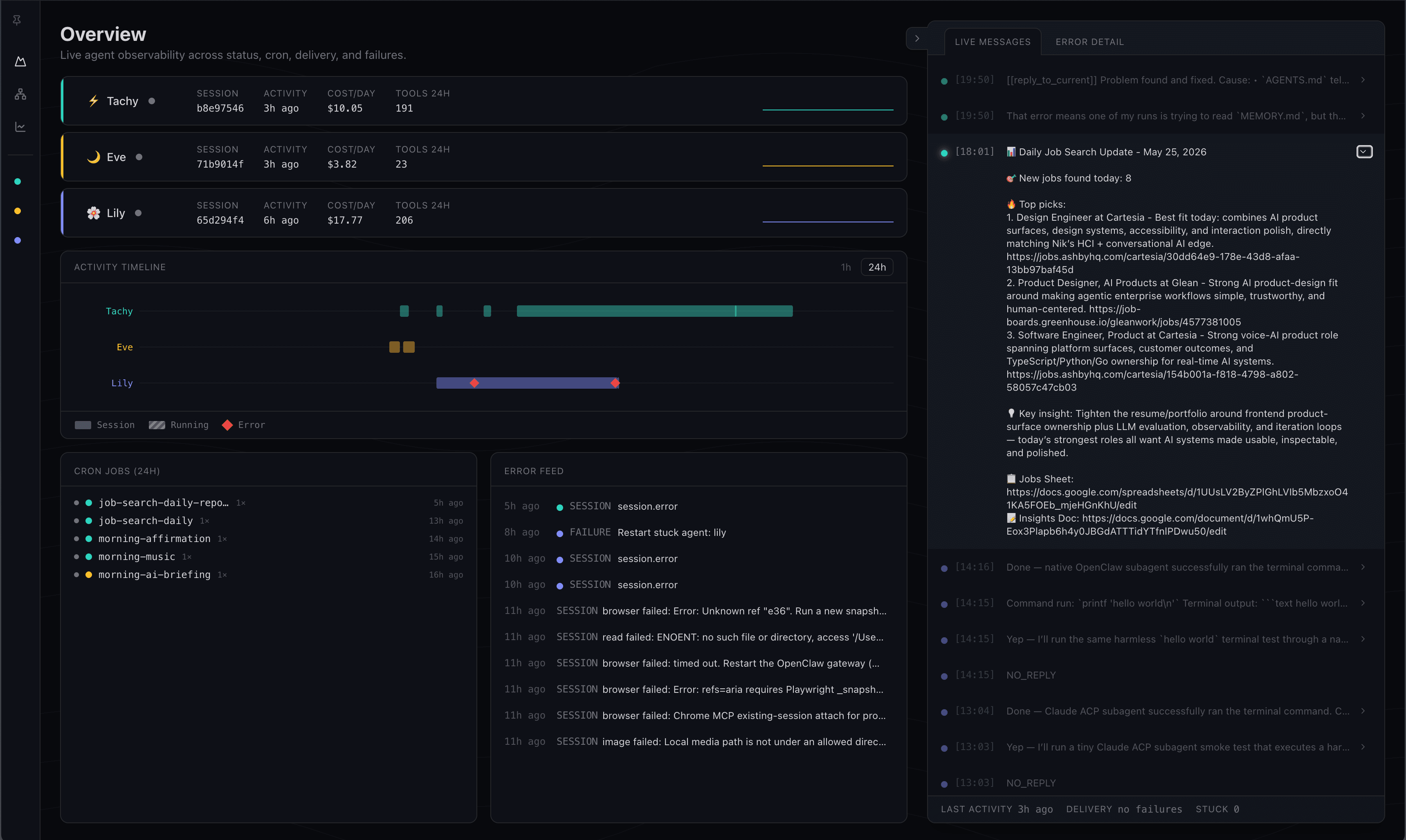Open the 'browser failed: timed out' error
This screenshot has height=840, width=1406.
pos(698,663)
